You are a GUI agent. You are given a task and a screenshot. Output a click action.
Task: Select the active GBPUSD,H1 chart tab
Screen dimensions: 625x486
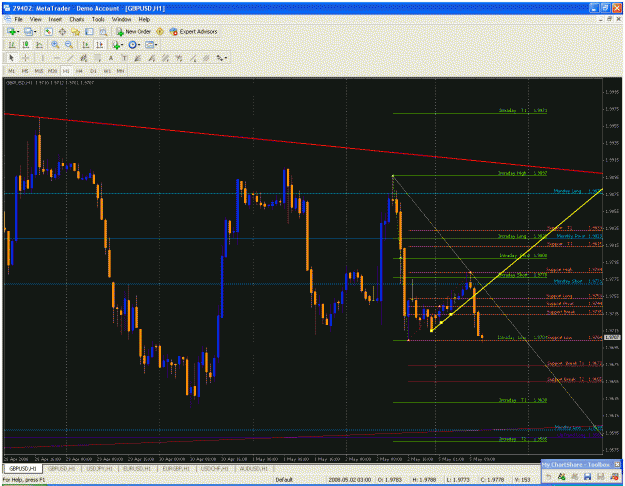pos(23,468)
